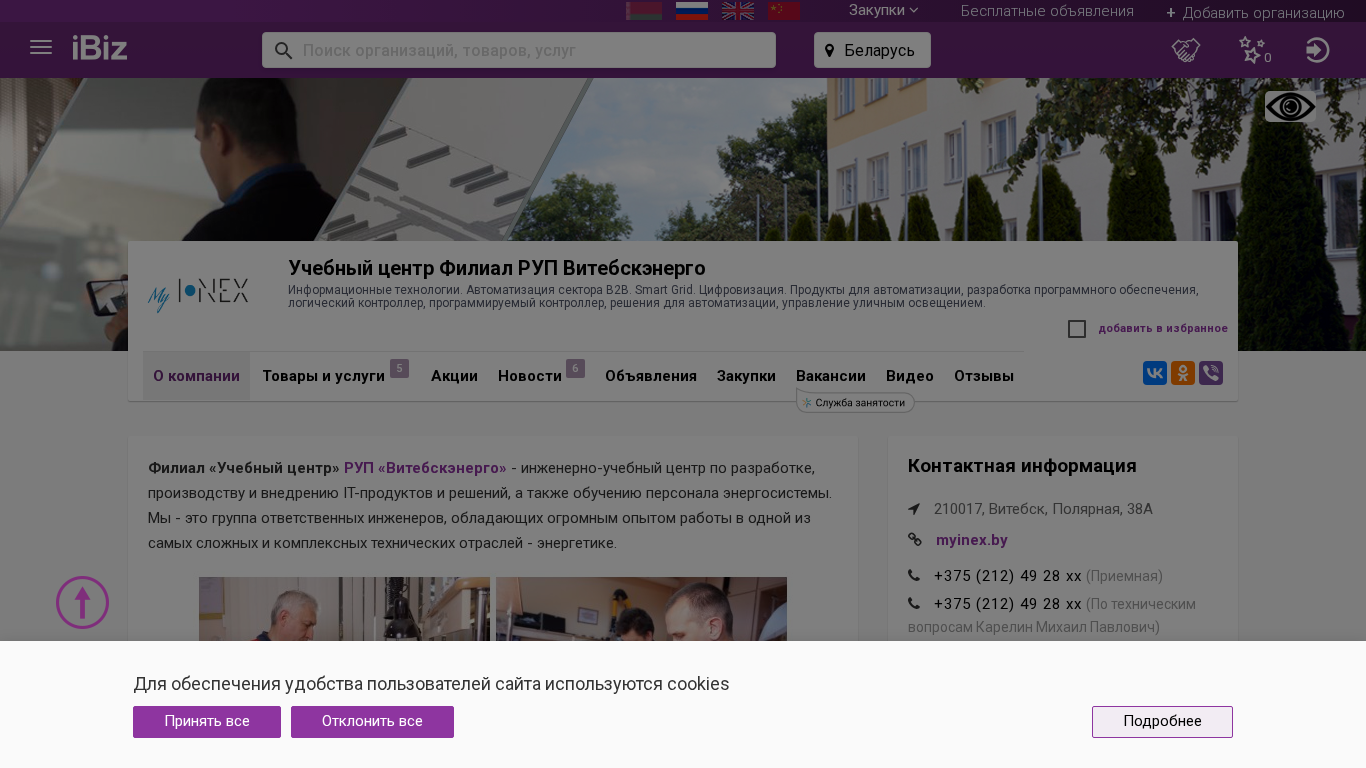Click phone icon beside technical number

[x=914, y=604]
